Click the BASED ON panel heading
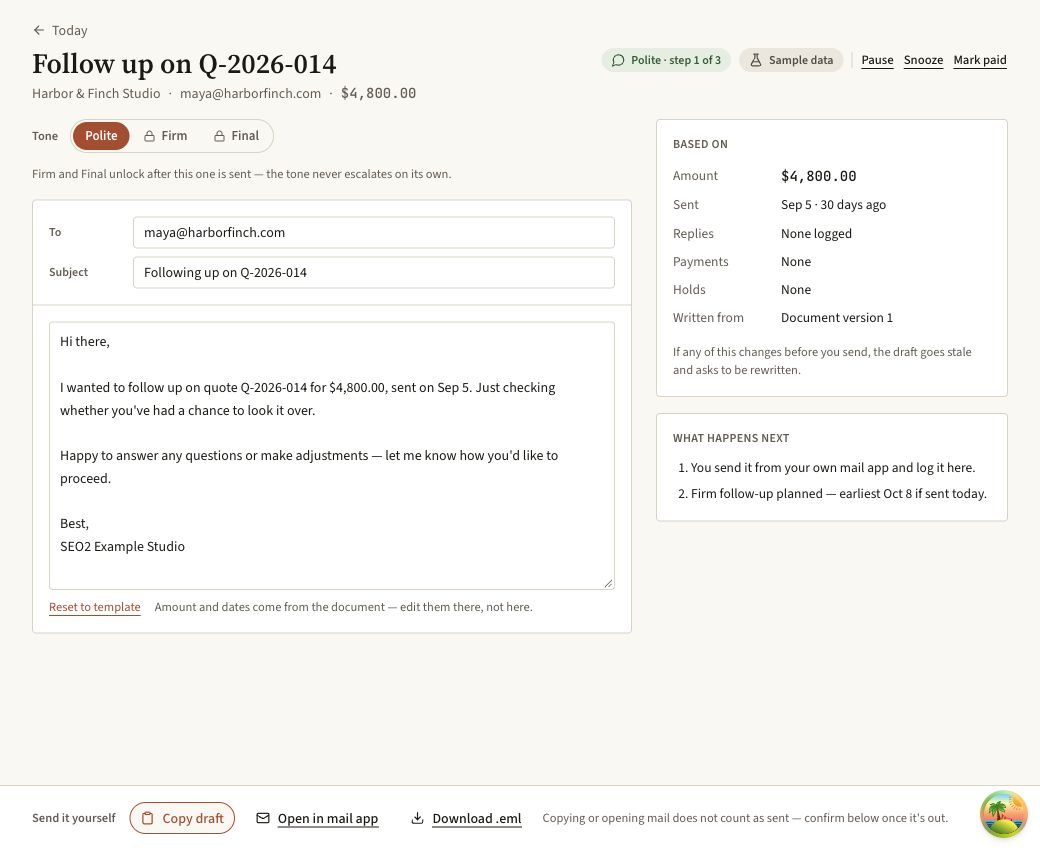 (700, 145)
